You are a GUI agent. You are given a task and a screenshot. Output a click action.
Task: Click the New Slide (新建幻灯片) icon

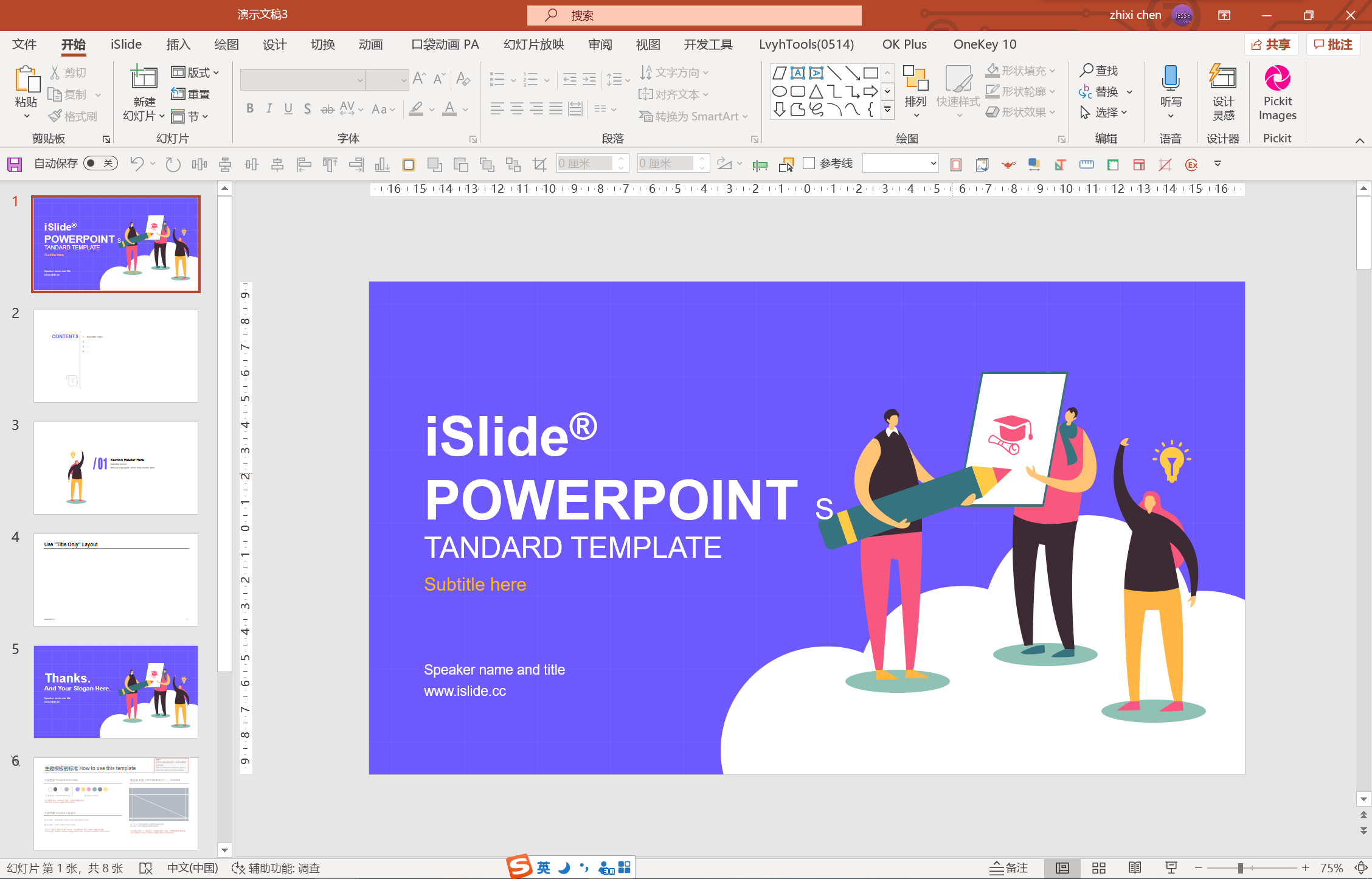tap(144, 78)
